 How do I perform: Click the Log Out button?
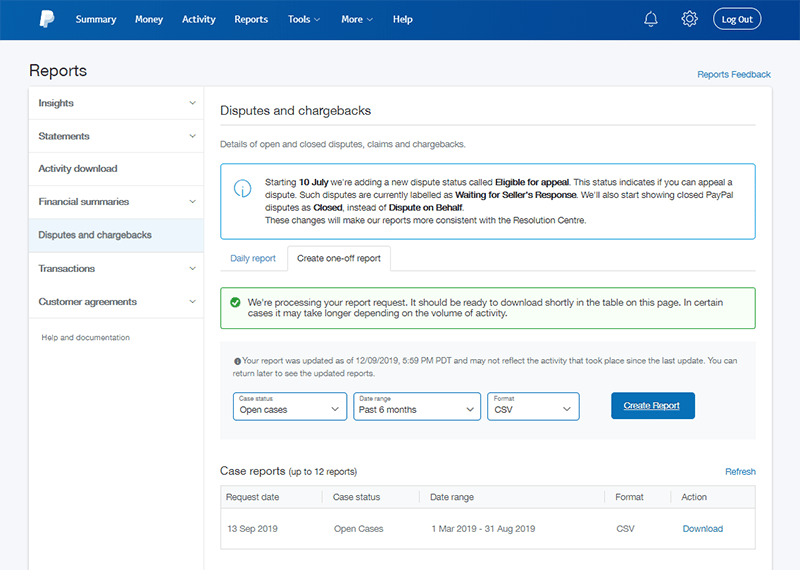point(737,19)
